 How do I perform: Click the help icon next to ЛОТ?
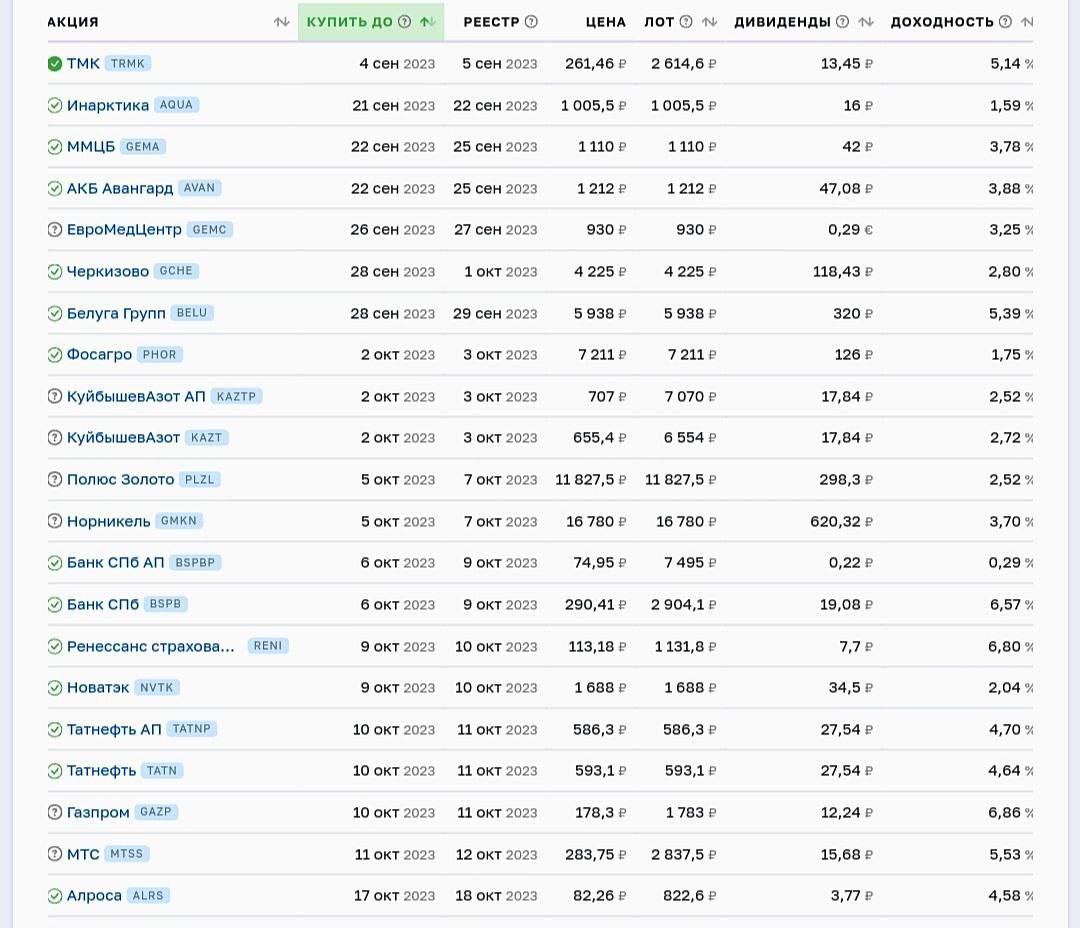click(x=686, y=22)
